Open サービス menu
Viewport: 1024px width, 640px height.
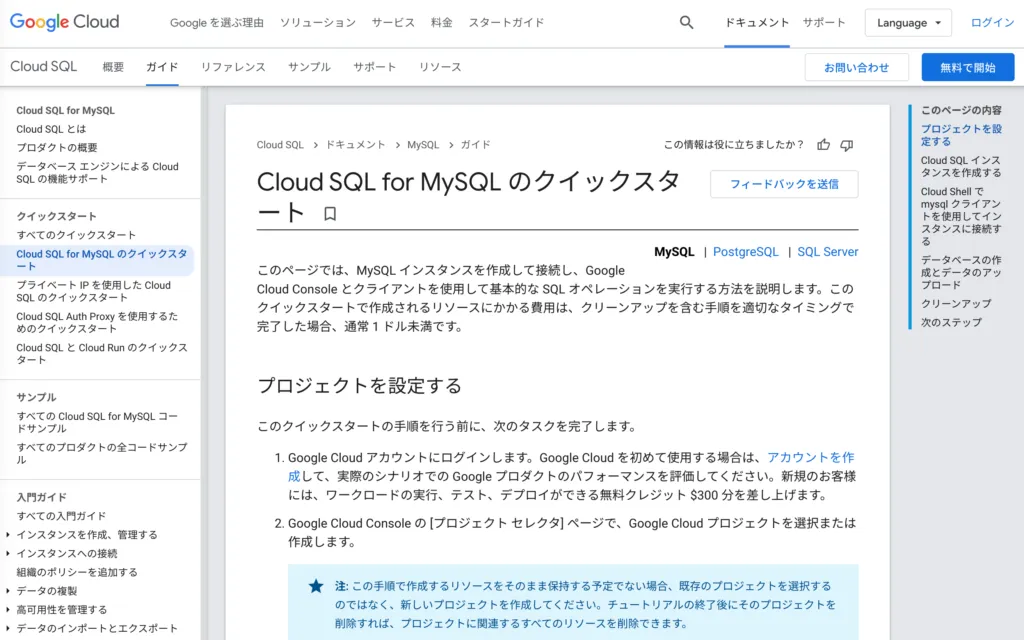(393, 22)
